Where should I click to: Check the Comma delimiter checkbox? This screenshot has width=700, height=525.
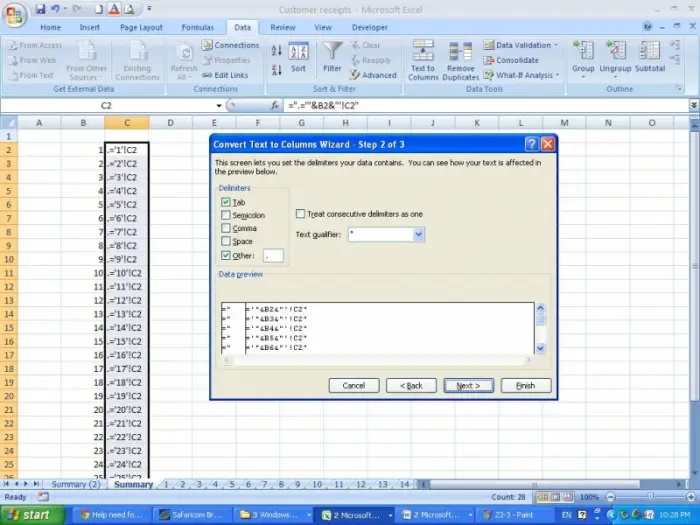[x=225, y=228]
